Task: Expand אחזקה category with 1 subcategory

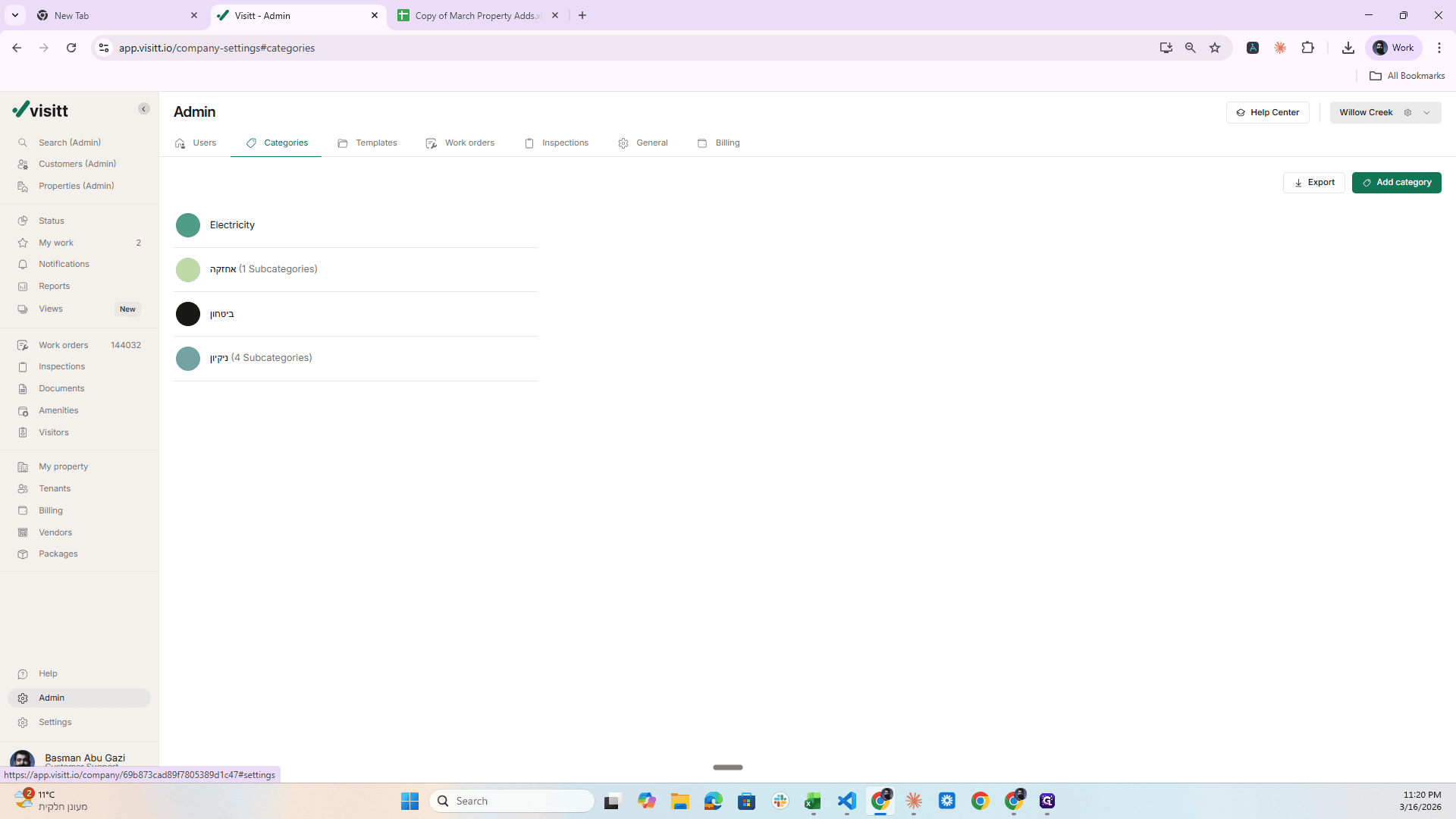Action: click(356, 269)
